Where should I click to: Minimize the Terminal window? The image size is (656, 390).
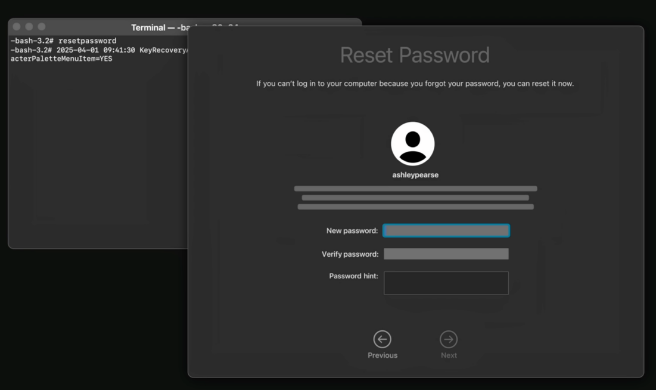29,27
